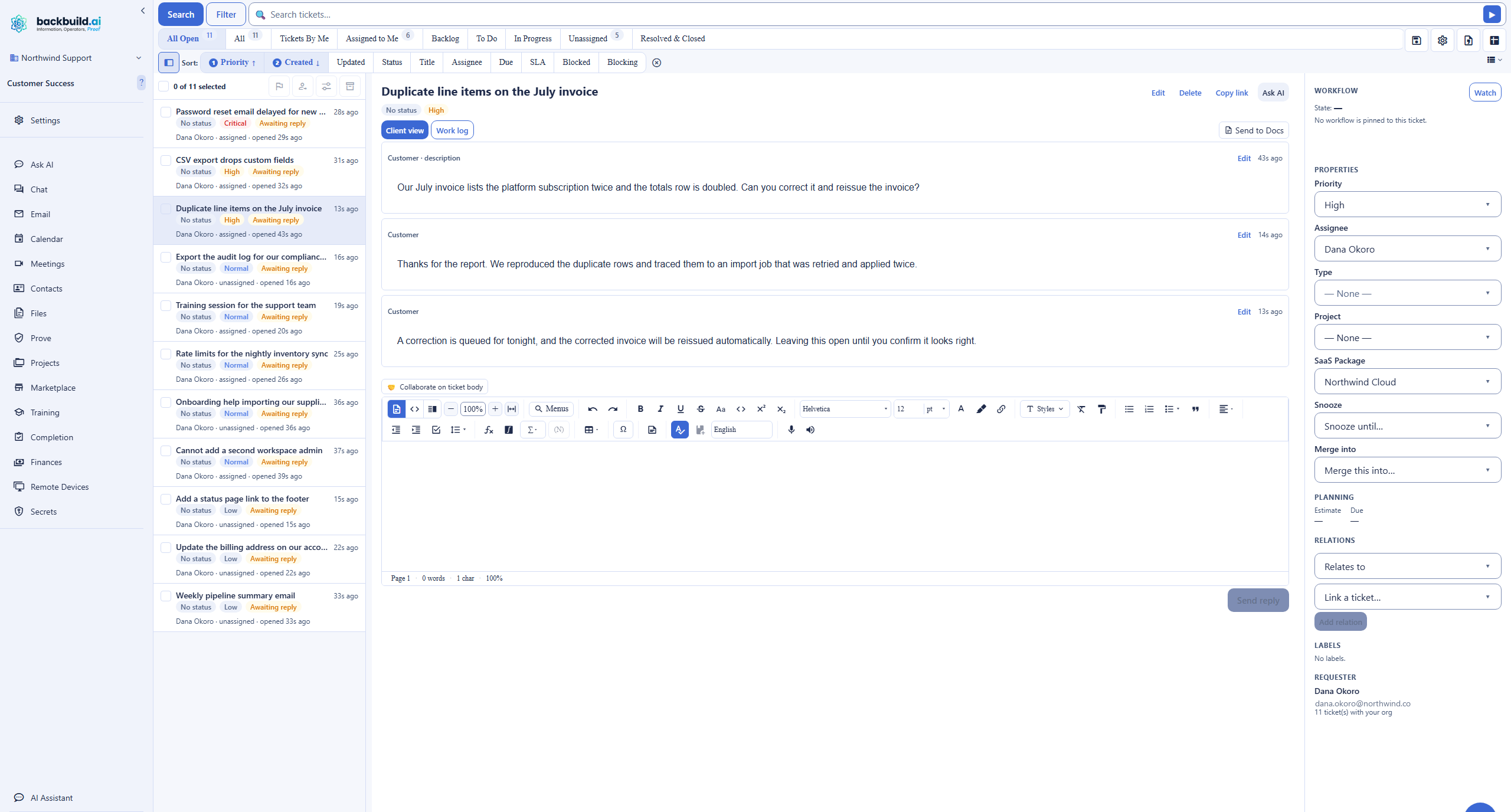
Task: Insert a hyperlink with link icon
Action: click(x=1001, y=409)
